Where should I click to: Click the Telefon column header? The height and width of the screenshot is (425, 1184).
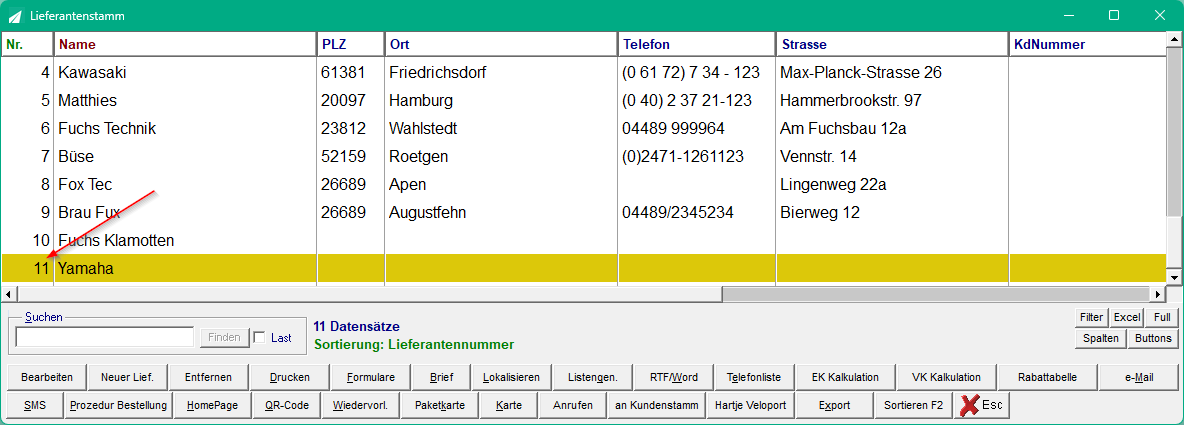[x=697, y=45]
